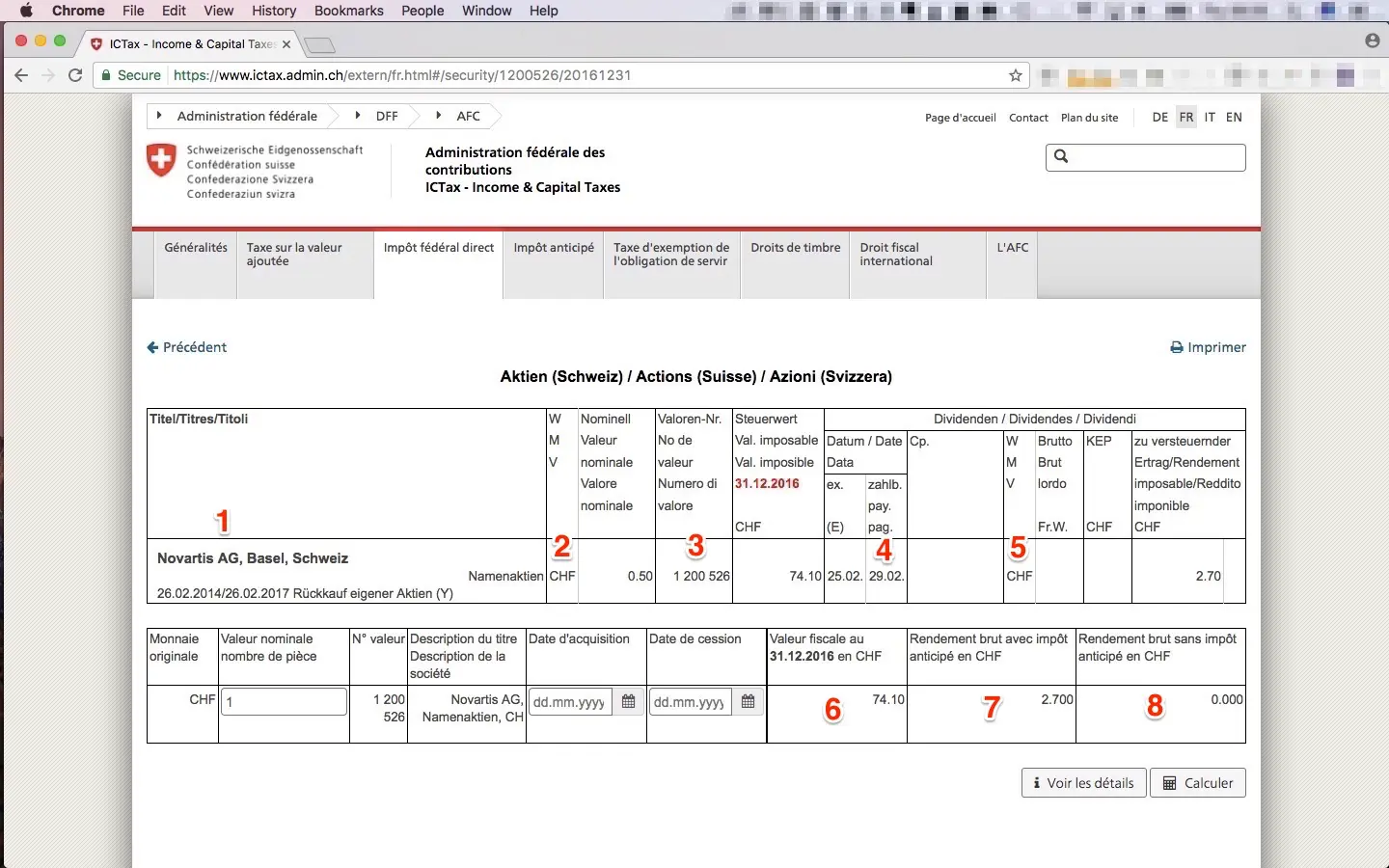This screenshot has height=868, width=1389.
Task: Click the Secure padlock indicator
Action: click(130, 75)
